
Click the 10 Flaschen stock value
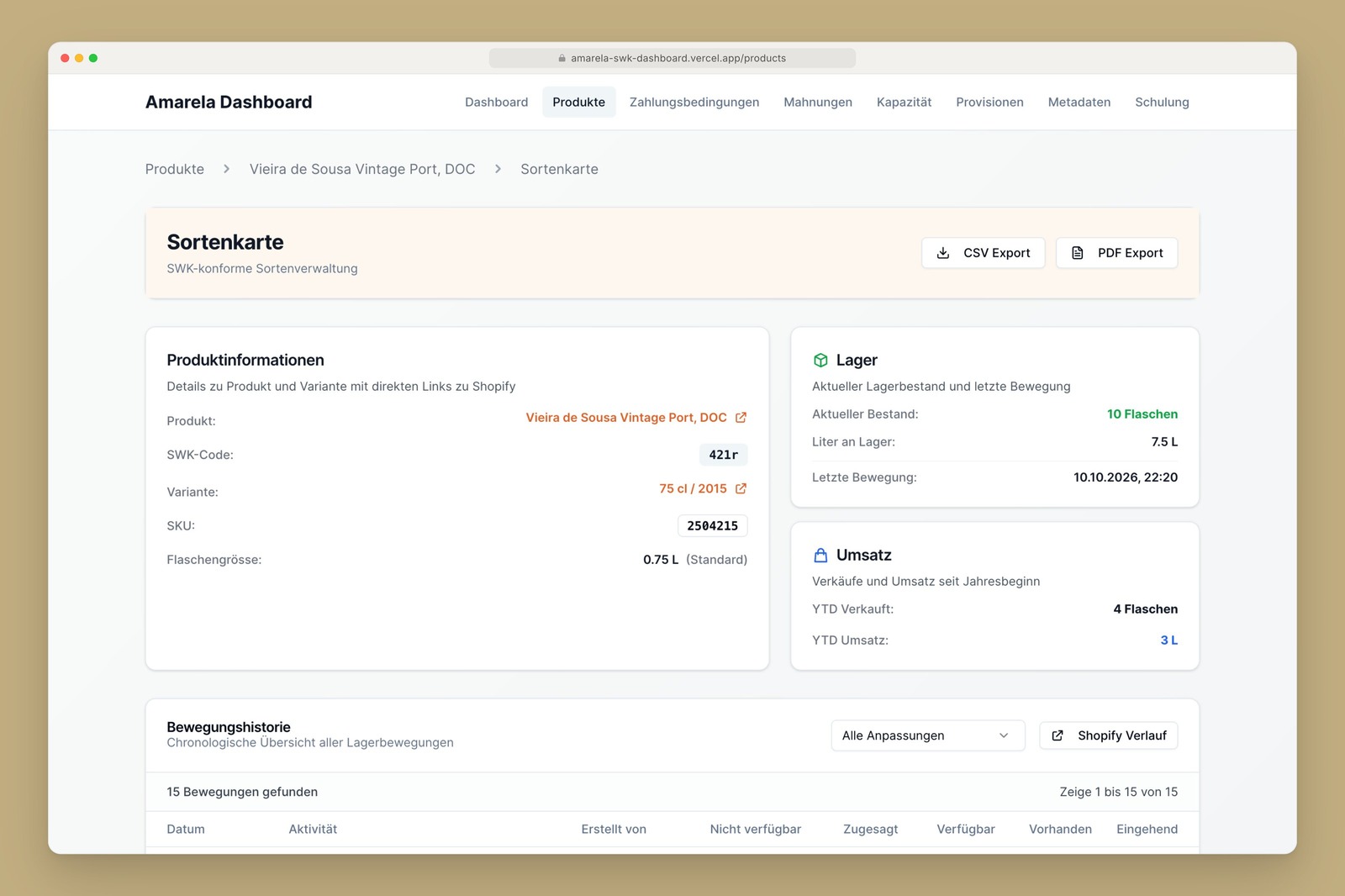(1142, 414)
